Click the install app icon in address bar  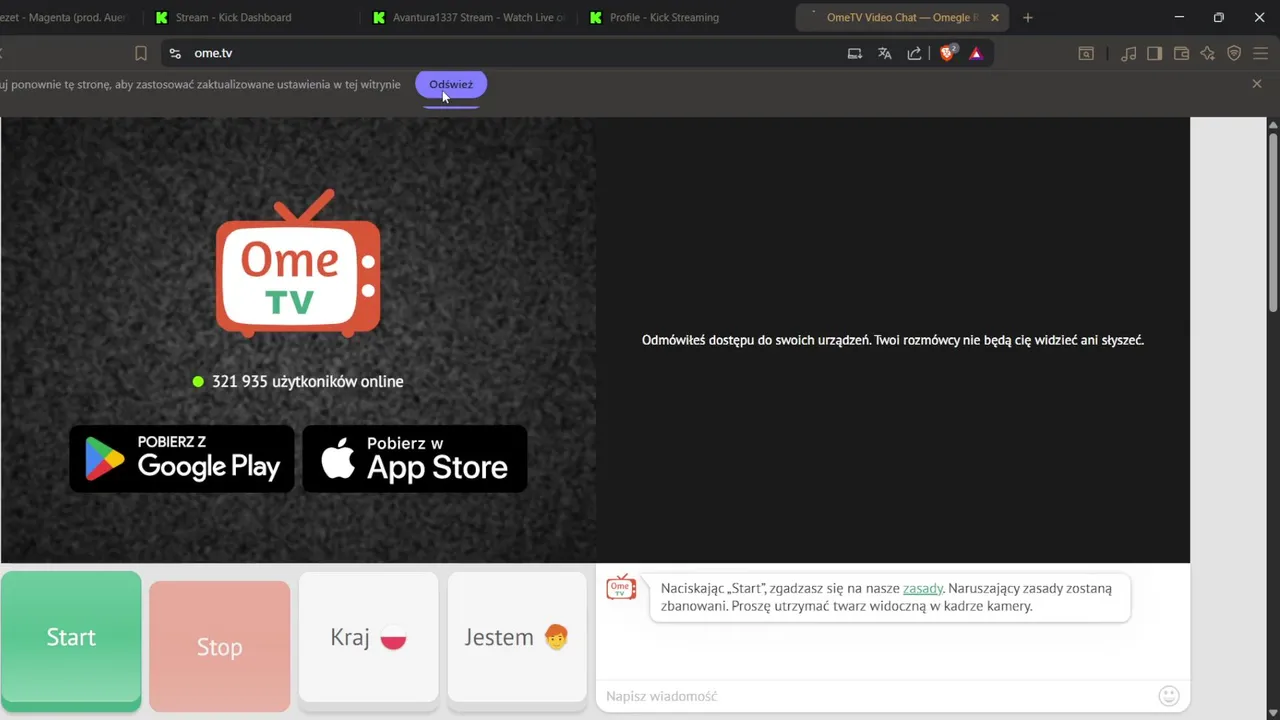[x=855, y=54]
